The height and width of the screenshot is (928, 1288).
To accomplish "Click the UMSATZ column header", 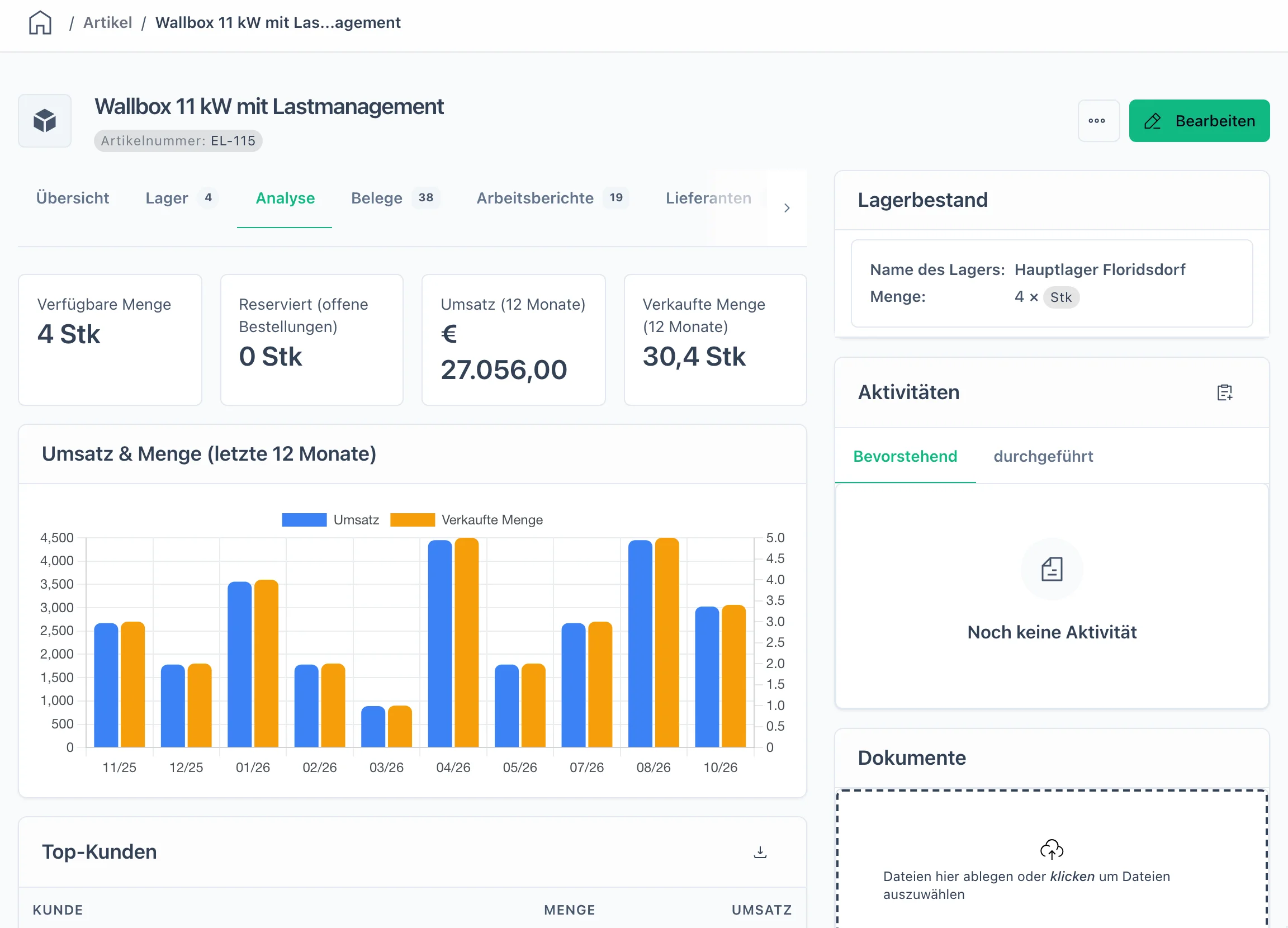I will pos(761,910).
